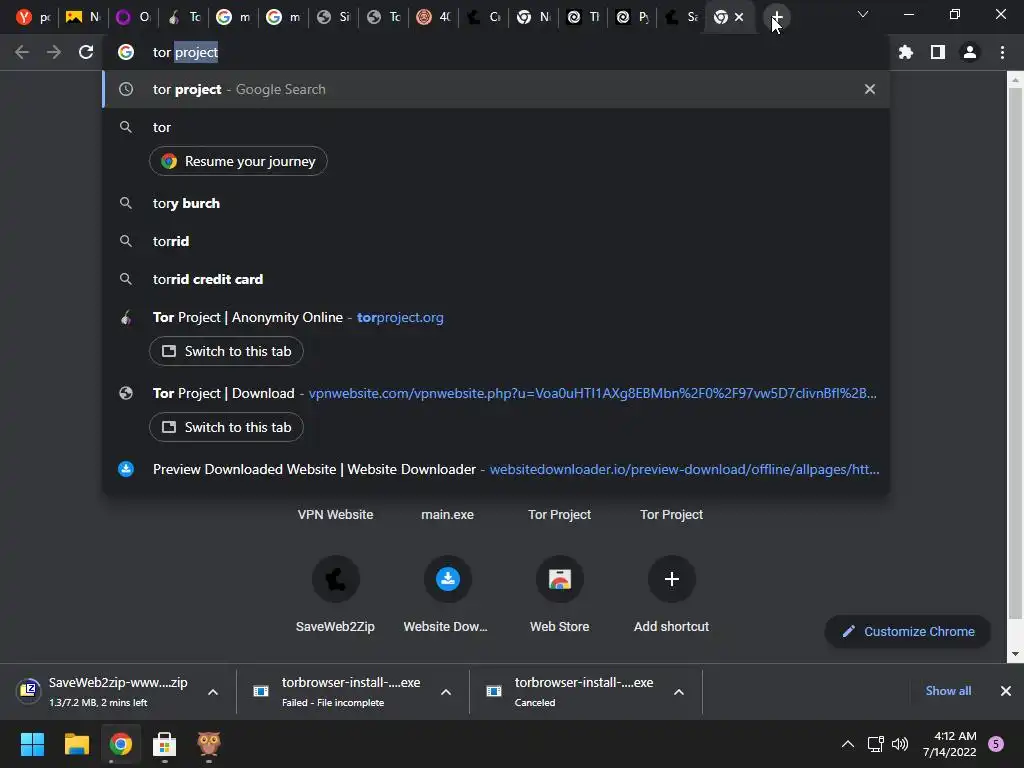
Task: Open the notification badge showing 5
Action: (x=996, y=744)
